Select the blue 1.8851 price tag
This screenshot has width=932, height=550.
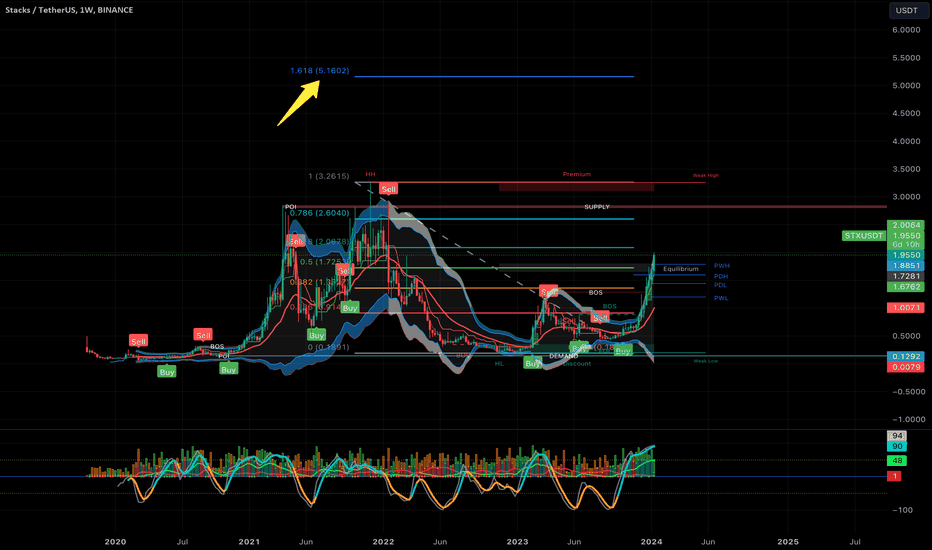tap(906, 266)
